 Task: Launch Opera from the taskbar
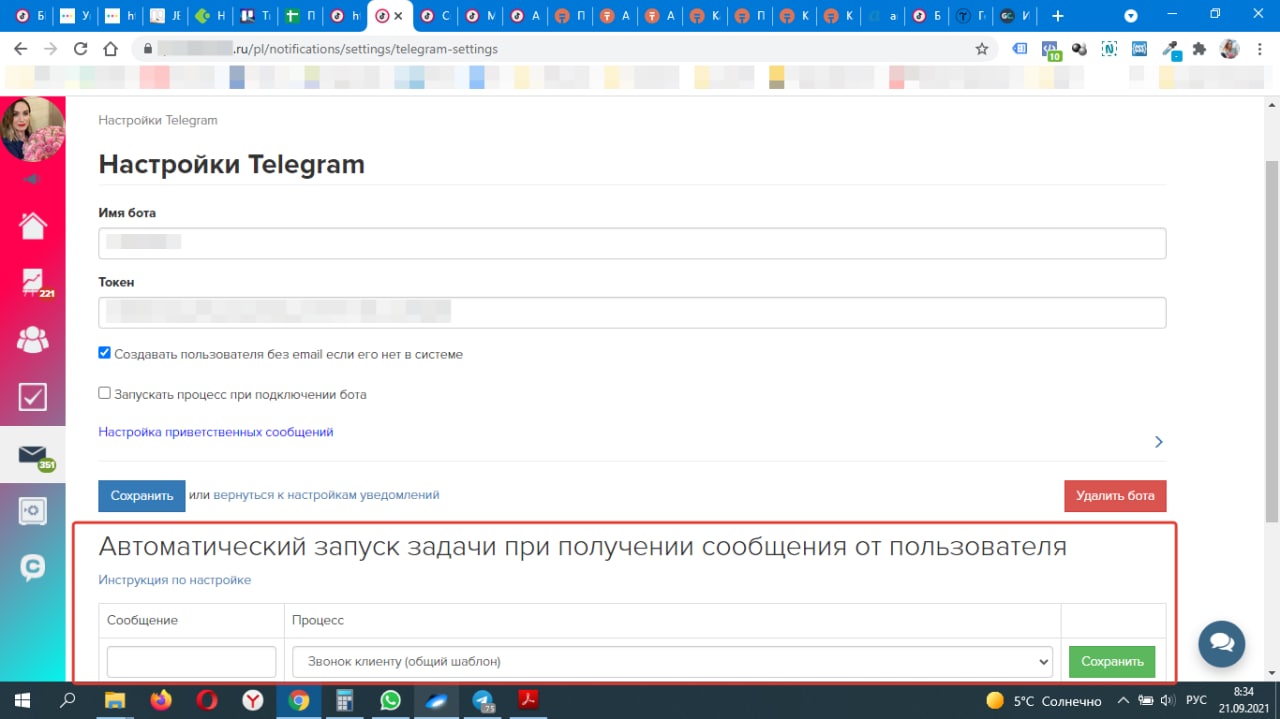pos(207,700)
